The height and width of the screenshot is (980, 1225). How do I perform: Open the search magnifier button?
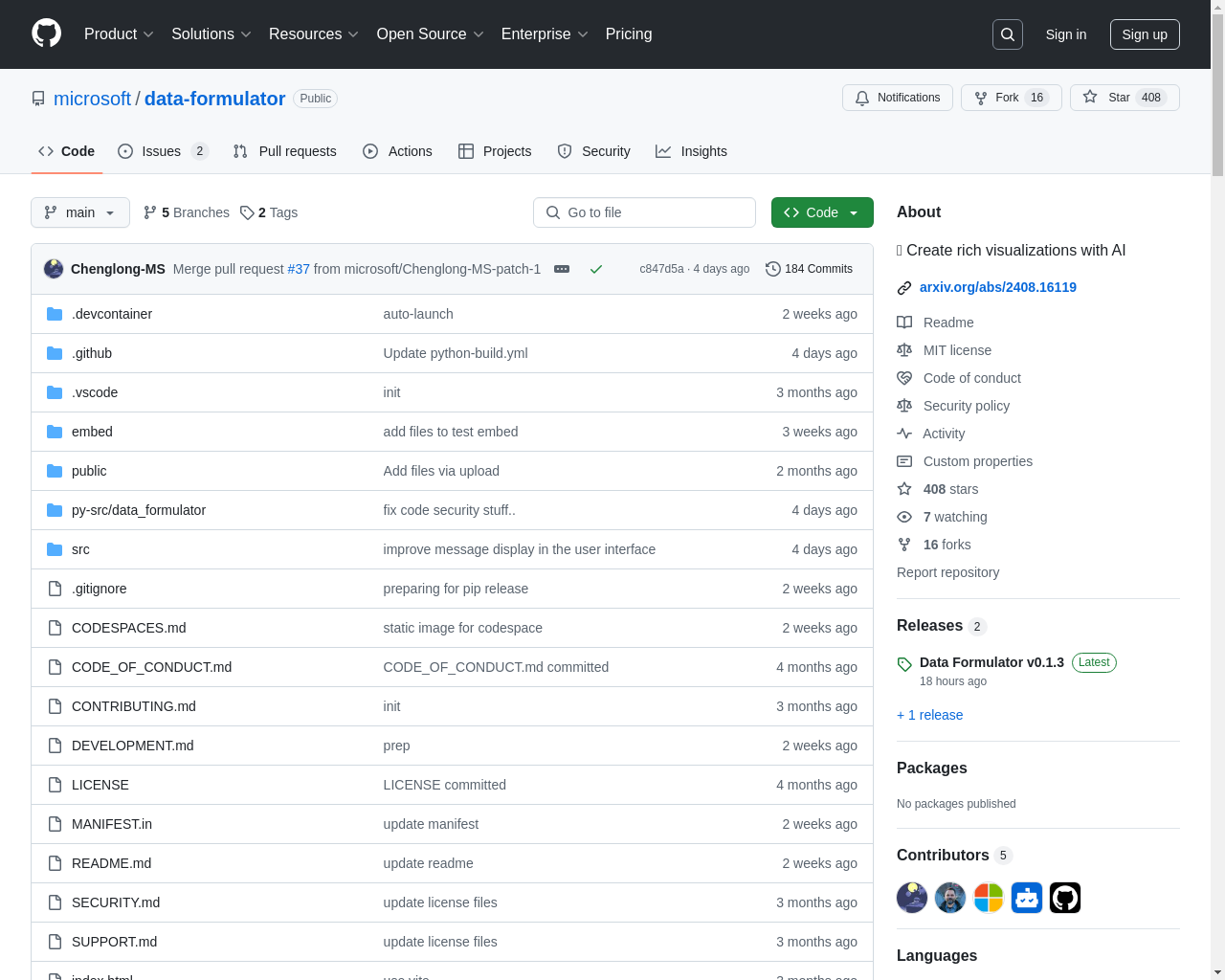pyautogui.click(x=1008, y=34)
